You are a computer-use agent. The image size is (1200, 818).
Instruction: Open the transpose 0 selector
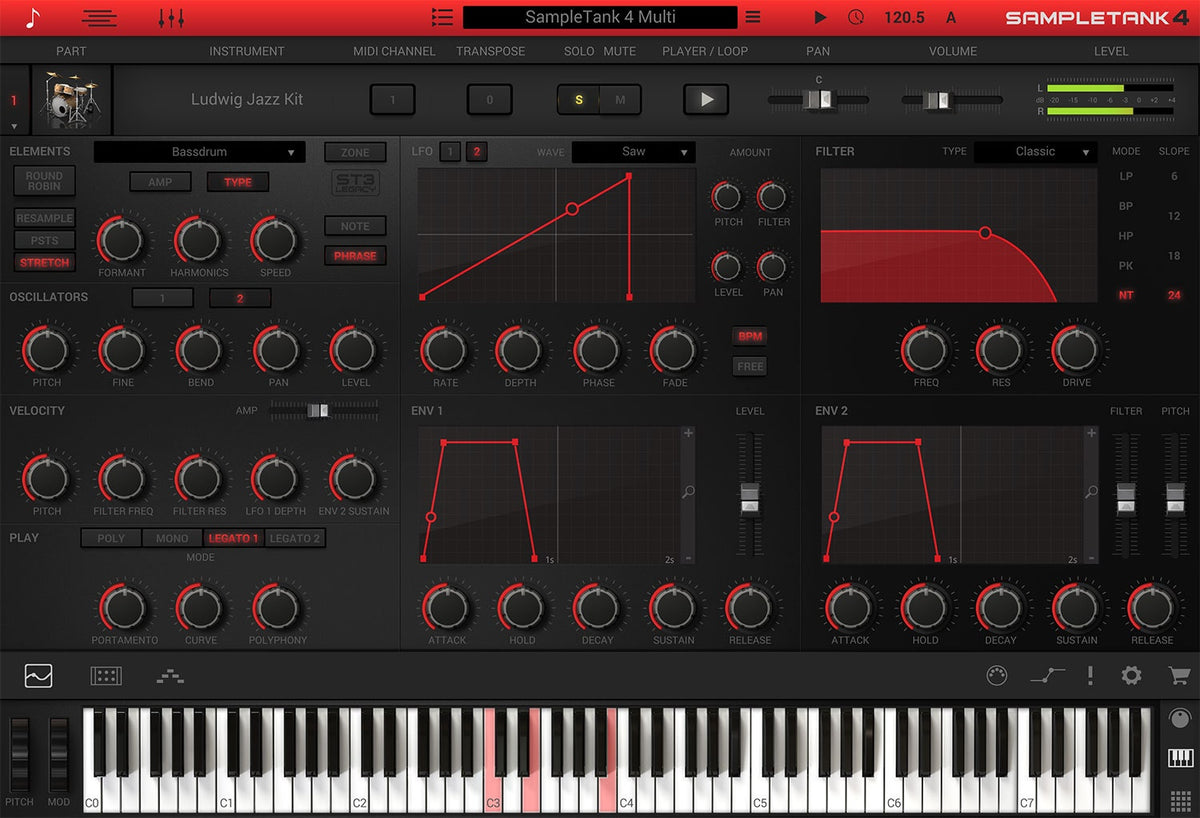(x=489, y=99)
